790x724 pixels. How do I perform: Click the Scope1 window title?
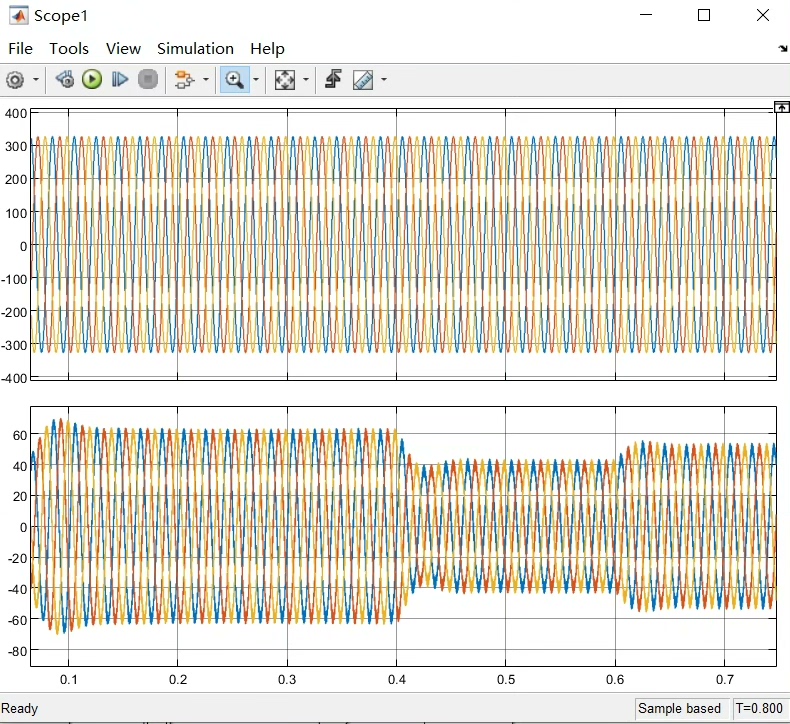(61, 16)
